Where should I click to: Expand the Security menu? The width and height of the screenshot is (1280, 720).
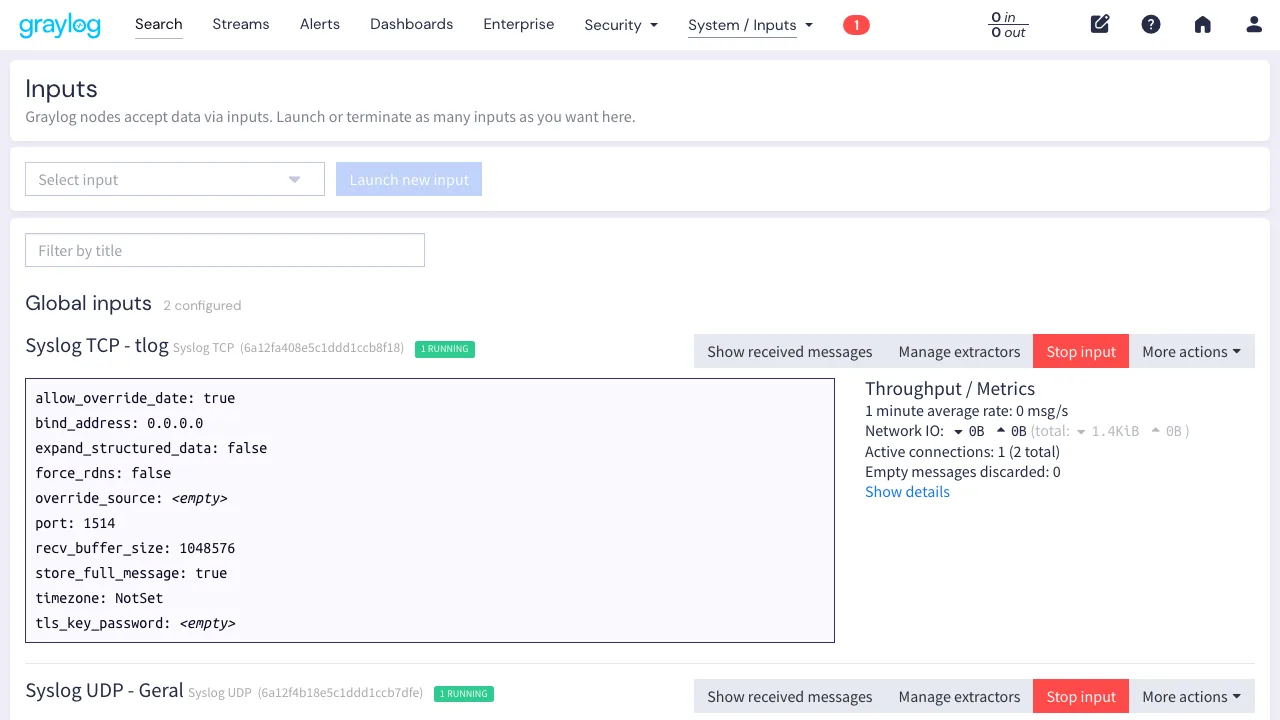click(621, 25)
